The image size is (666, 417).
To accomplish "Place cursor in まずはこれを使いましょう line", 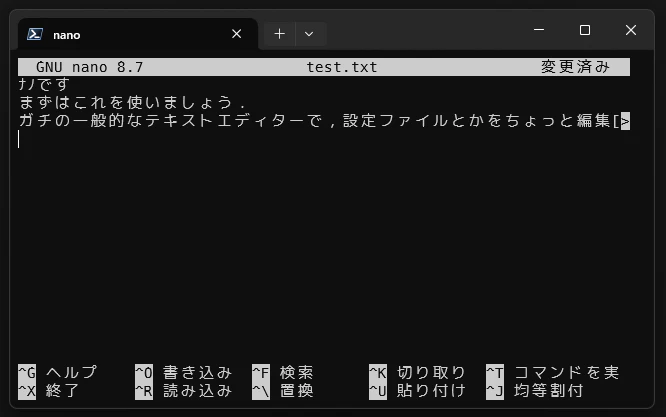I will coord(133,102).
